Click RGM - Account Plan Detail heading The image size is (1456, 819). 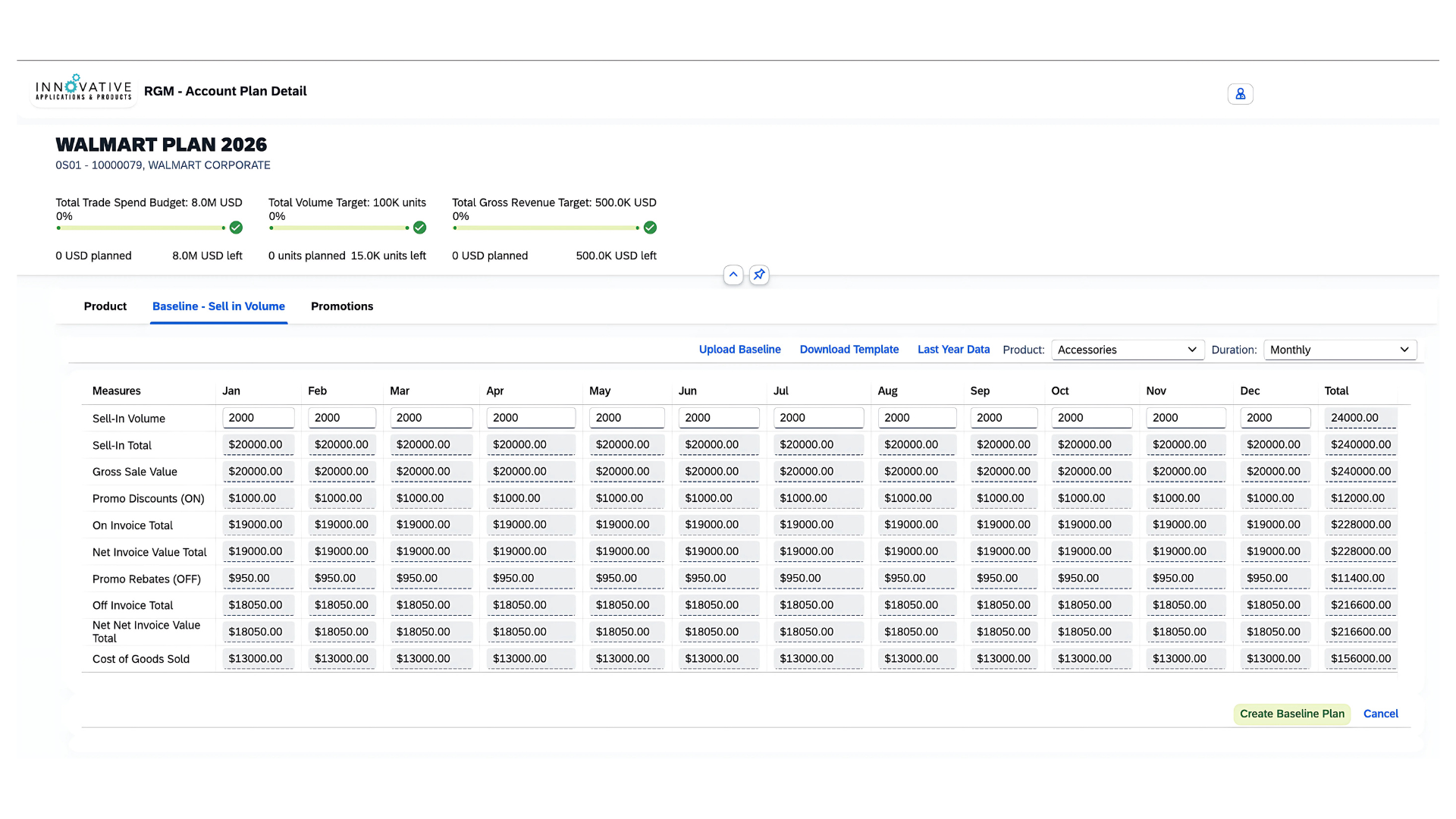point(225,91)
